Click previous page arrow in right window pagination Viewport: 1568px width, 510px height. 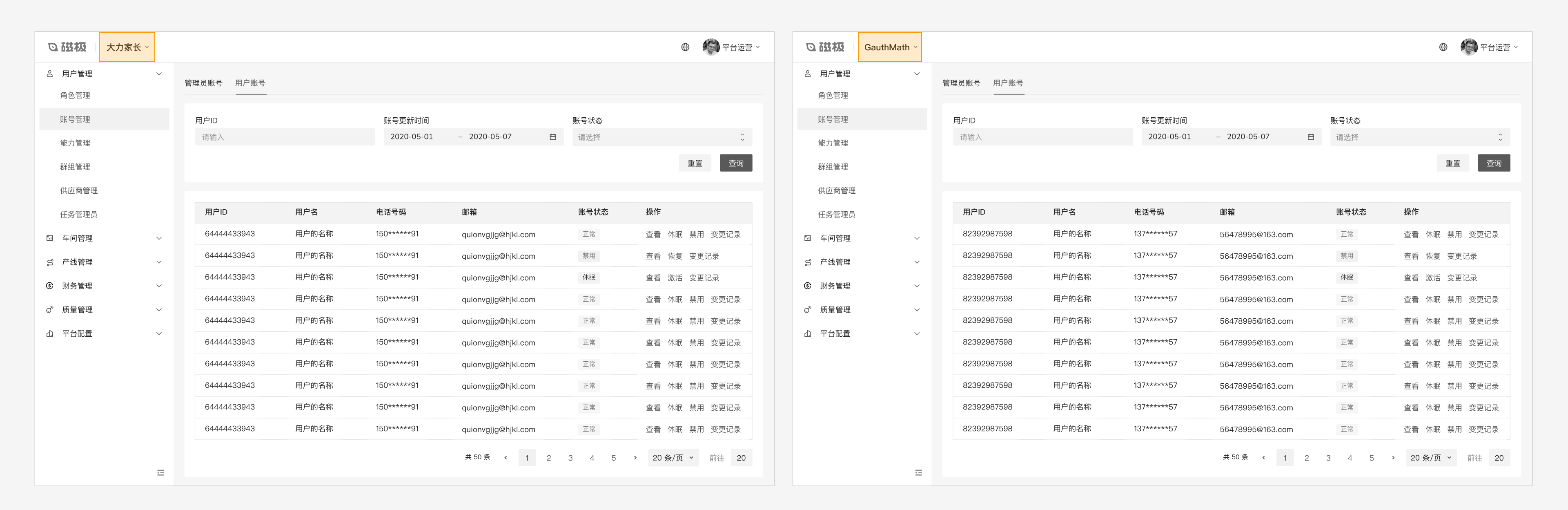1264,458
